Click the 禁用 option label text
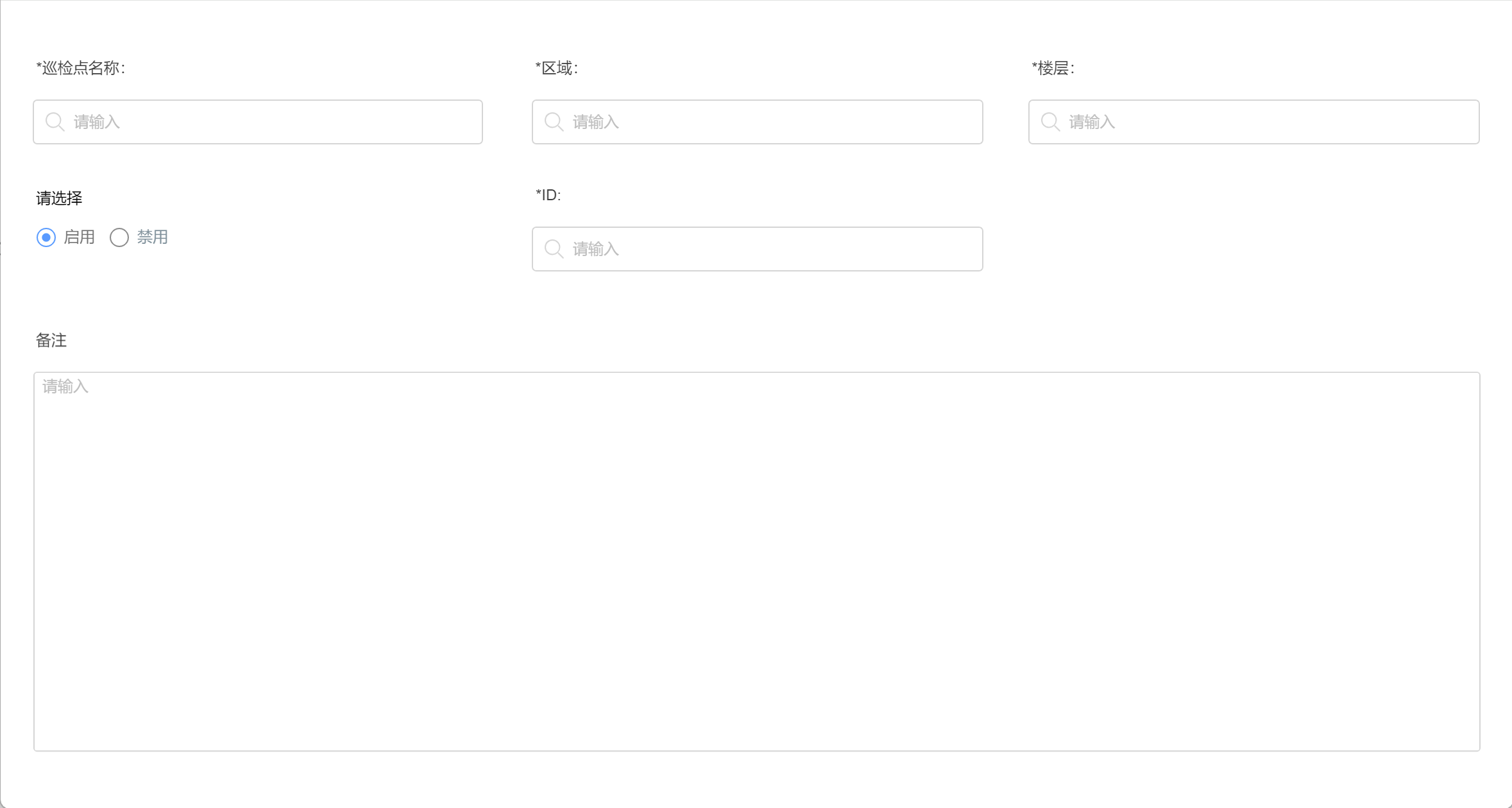The width and height of the screenshot is (1512, 808). pyautogui.click(x=153, y=237)
